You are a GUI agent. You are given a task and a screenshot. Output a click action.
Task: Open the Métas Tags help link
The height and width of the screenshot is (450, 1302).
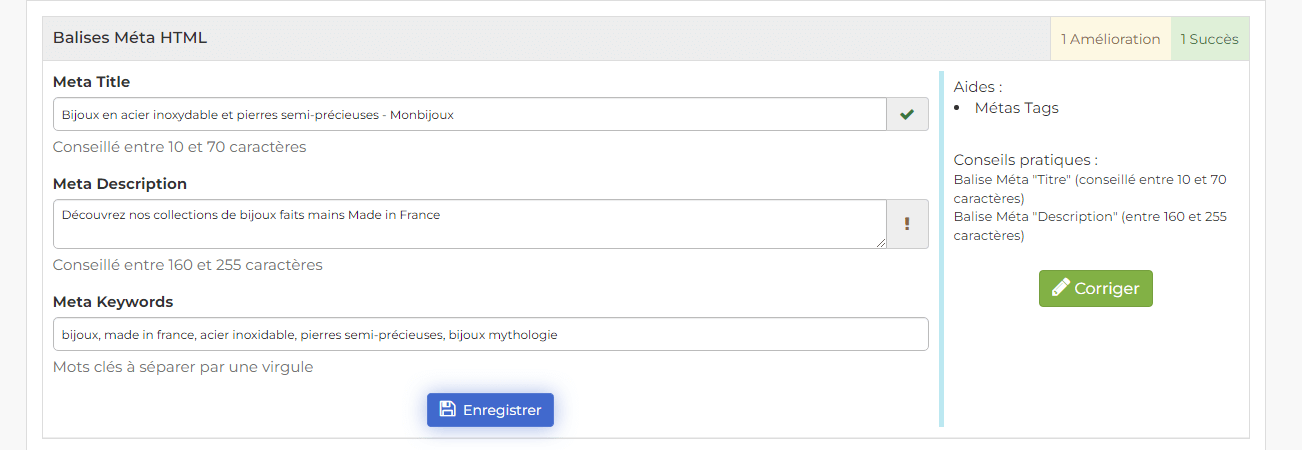click(x=1016, y=108)
